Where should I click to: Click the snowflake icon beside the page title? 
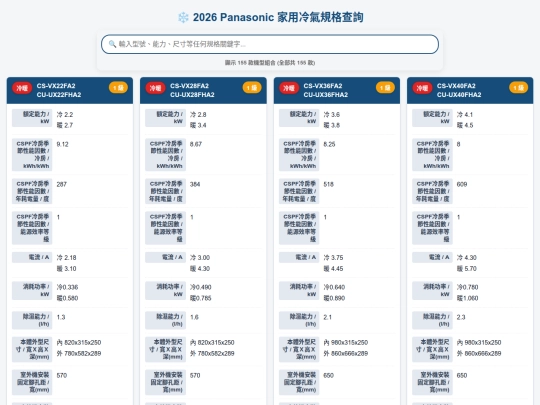pyautogui.click(x=183, y=18)
